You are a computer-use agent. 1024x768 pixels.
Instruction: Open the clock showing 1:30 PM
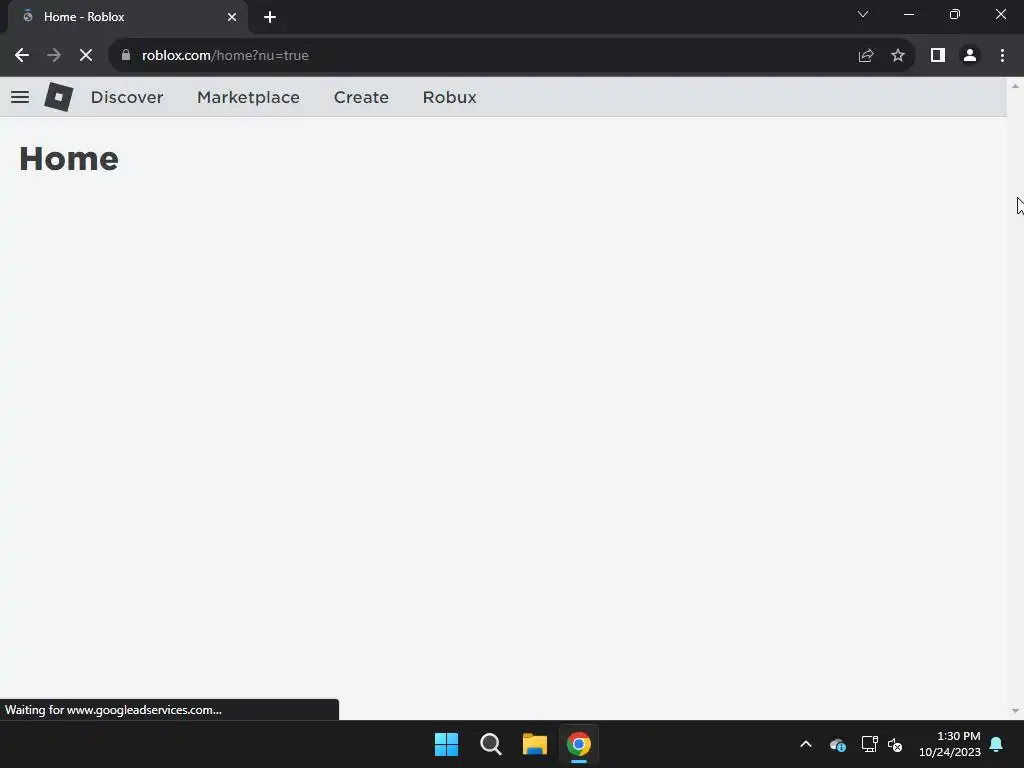click(x=950, y=744)
